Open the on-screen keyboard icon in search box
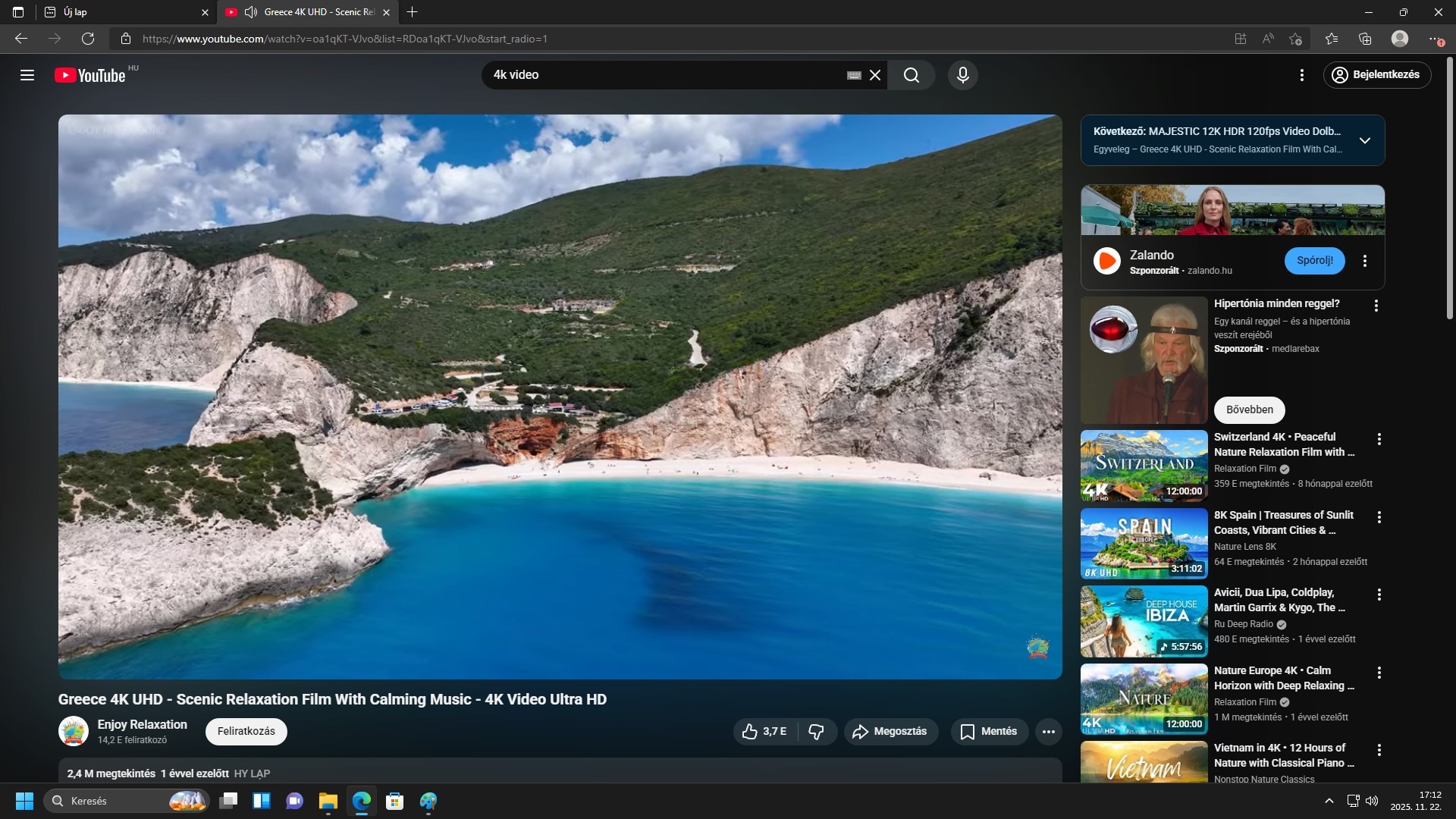The height and width of the screenshot is (819, 1456). click(854, 75)
